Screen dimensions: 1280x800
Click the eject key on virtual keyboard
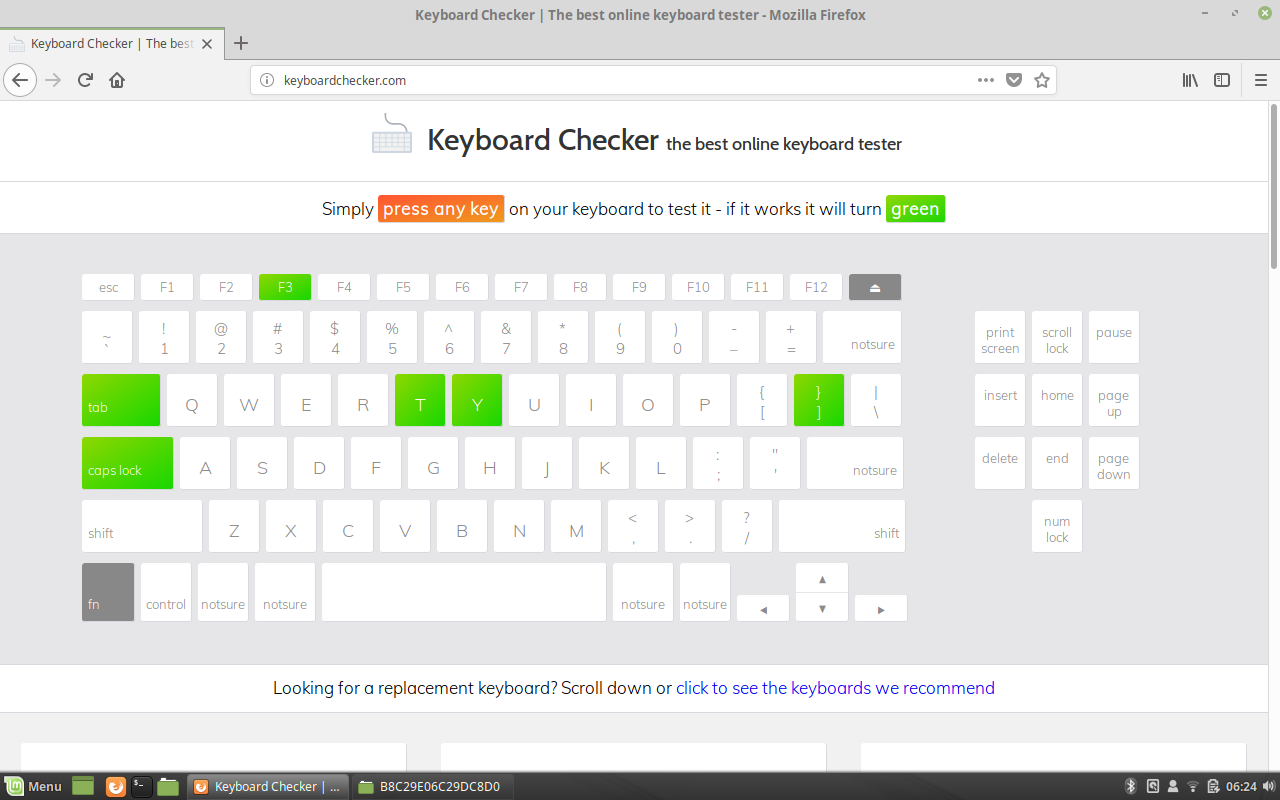875,287
